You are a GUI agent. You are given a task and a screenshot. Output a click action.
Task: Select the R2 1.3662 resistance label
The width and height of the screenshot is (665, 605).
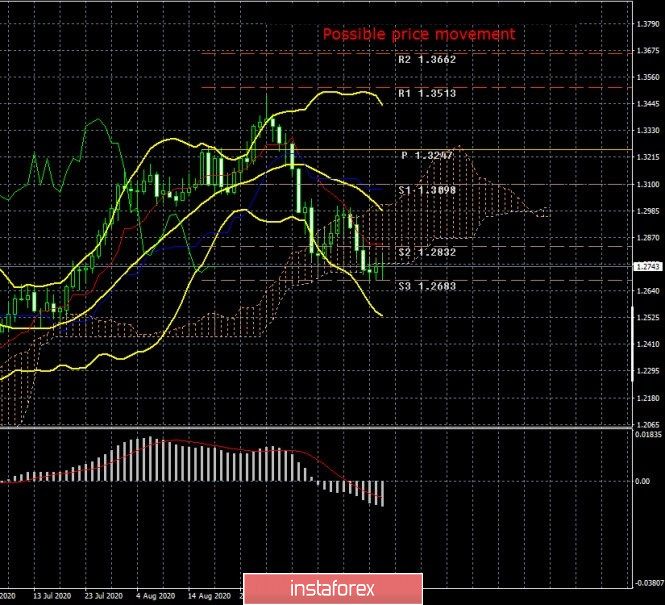point(427,59)
